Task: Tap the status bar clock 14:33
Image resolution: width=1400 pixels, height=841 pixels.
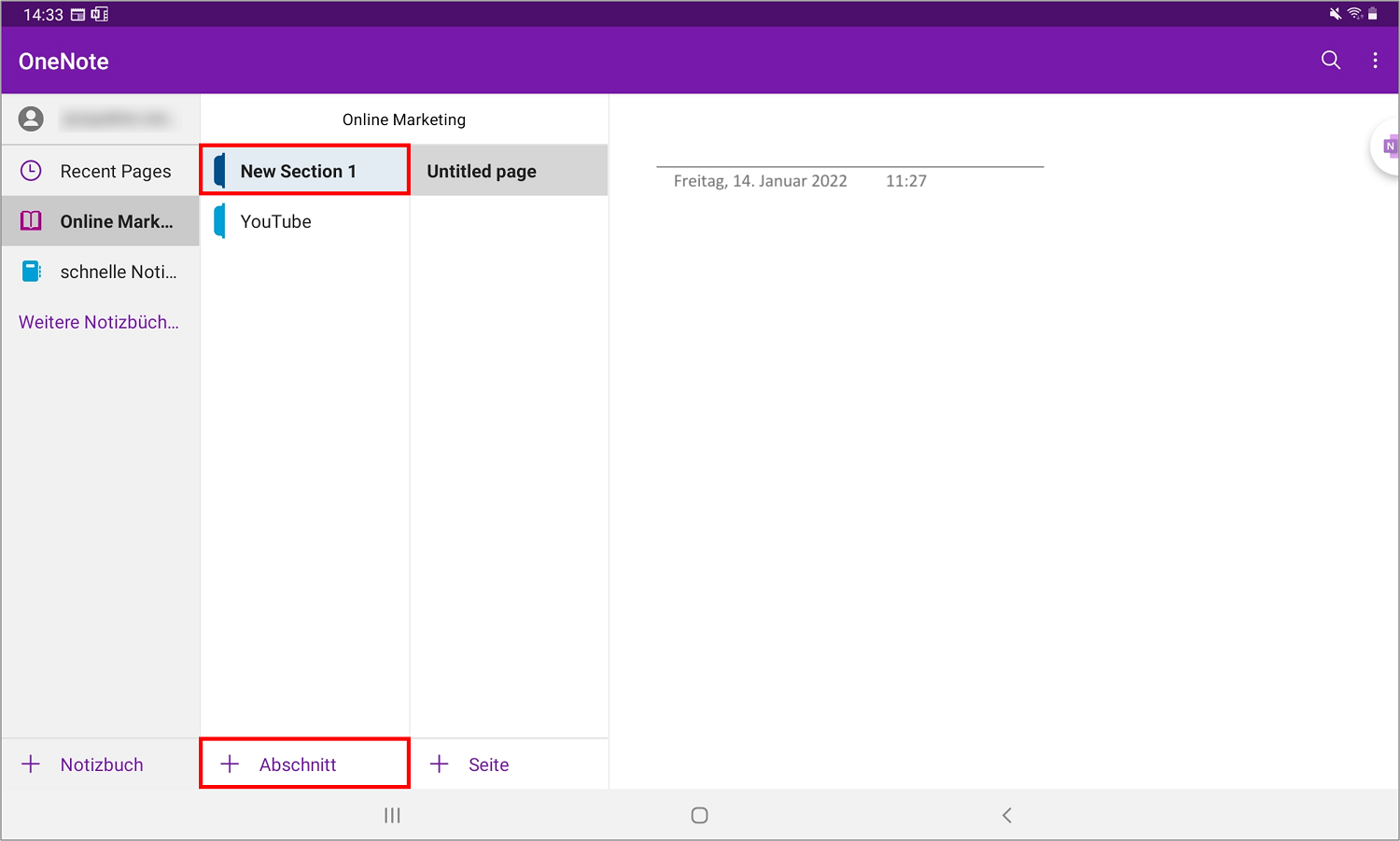Action: (x=43, y=15)
